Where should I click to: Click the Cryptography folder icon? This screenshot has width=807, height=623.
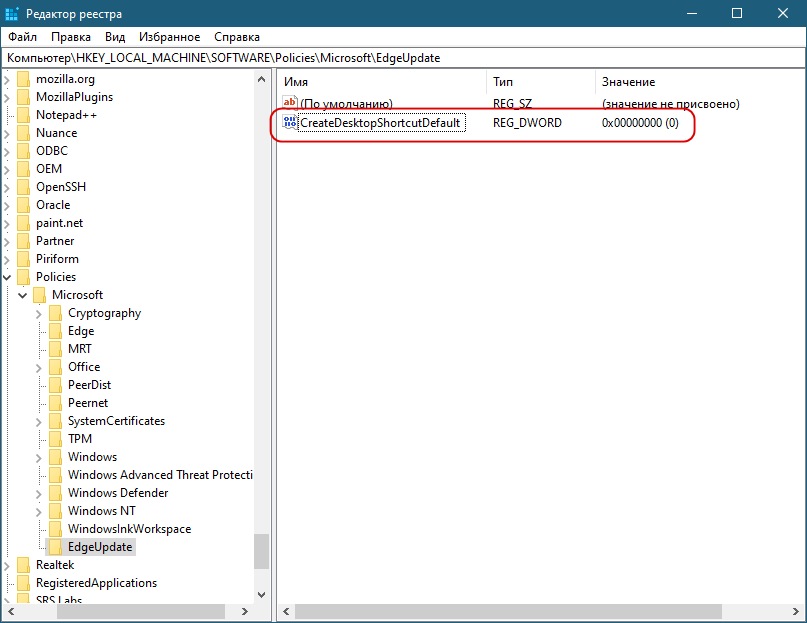56,313
